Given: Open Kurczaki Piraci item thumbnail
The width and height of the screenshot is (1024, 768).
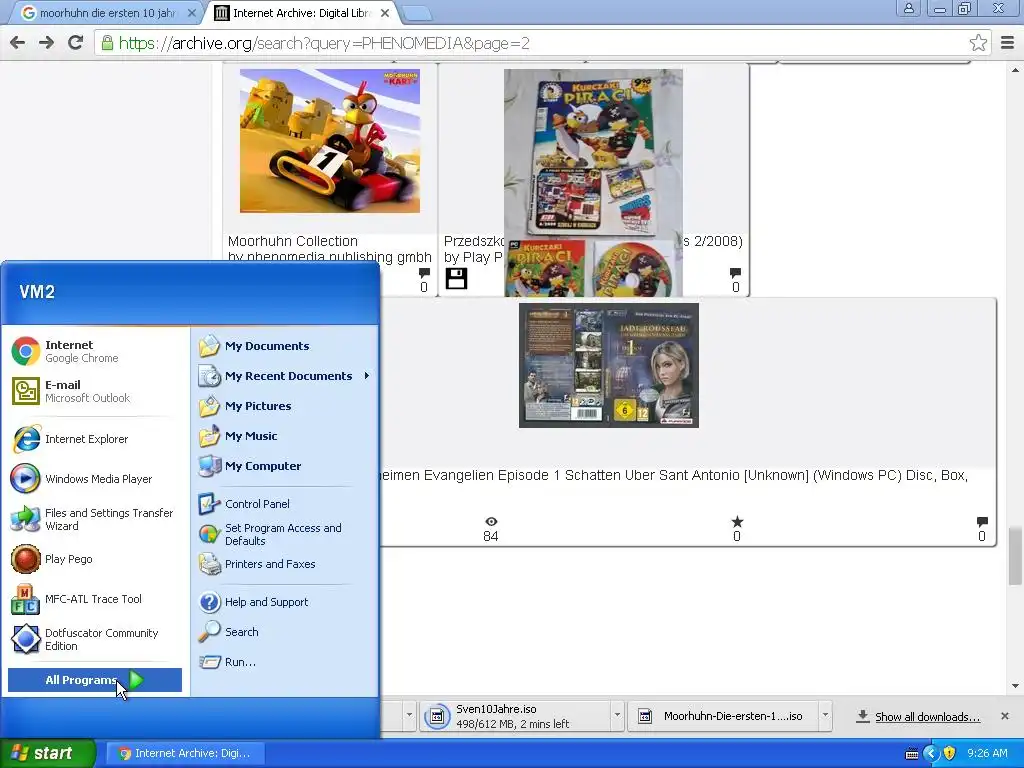Looking at the screenshot, I should pyautogui.click(x=593, y=183).
